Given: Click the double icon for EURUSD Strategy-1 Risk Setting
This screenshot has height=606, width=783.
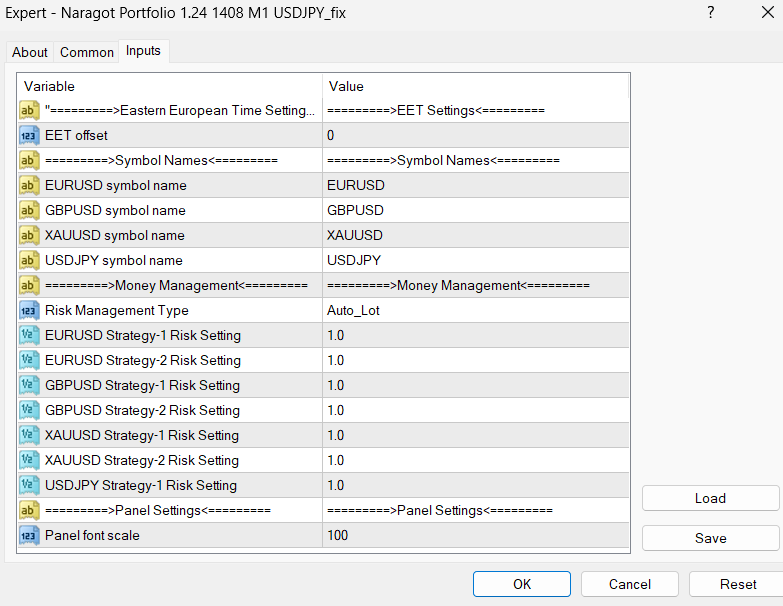Looking at the screenshot, I should (30, 335).
